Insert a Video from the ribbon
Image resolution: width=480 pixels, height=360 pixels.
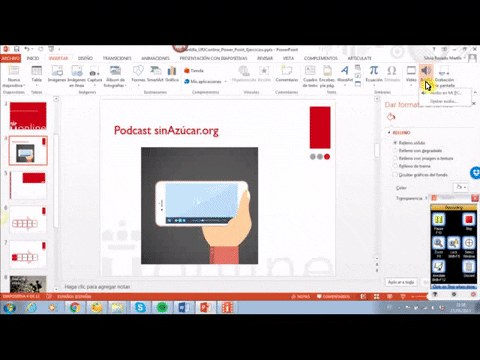[411, 74]
